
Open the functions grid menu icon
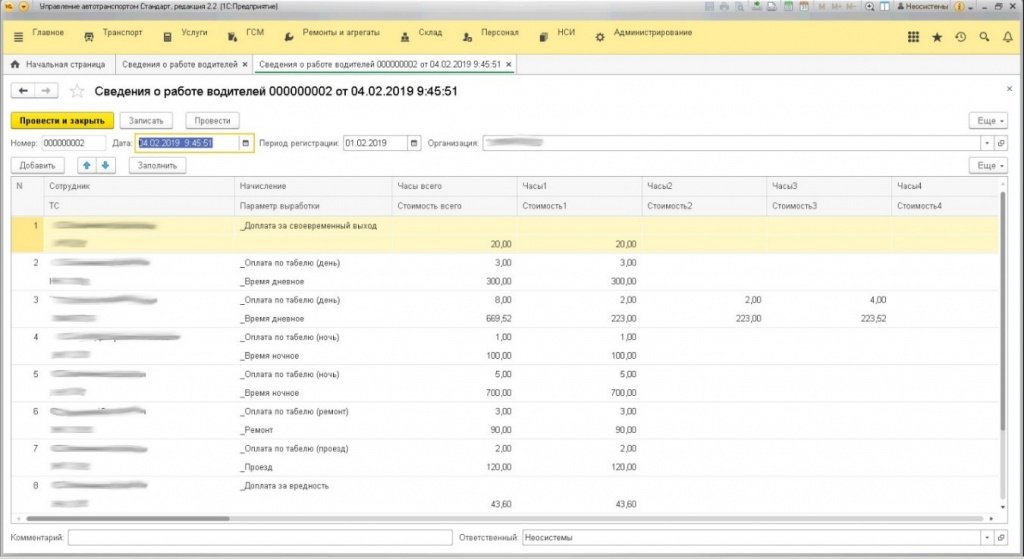(x=913, y=37)
